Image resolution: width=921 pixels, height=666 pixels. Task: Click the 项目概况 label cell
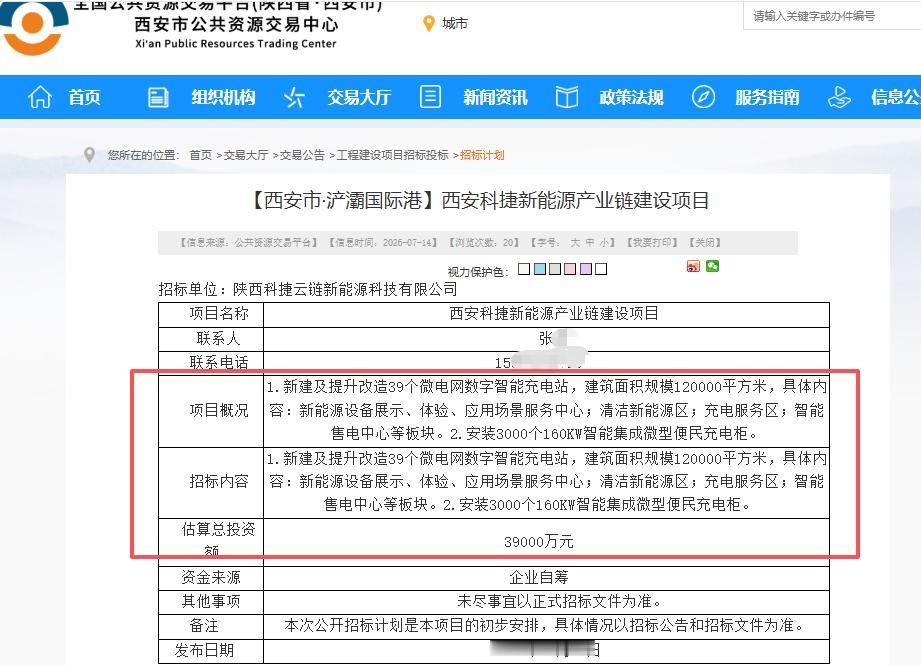(211, 411)
